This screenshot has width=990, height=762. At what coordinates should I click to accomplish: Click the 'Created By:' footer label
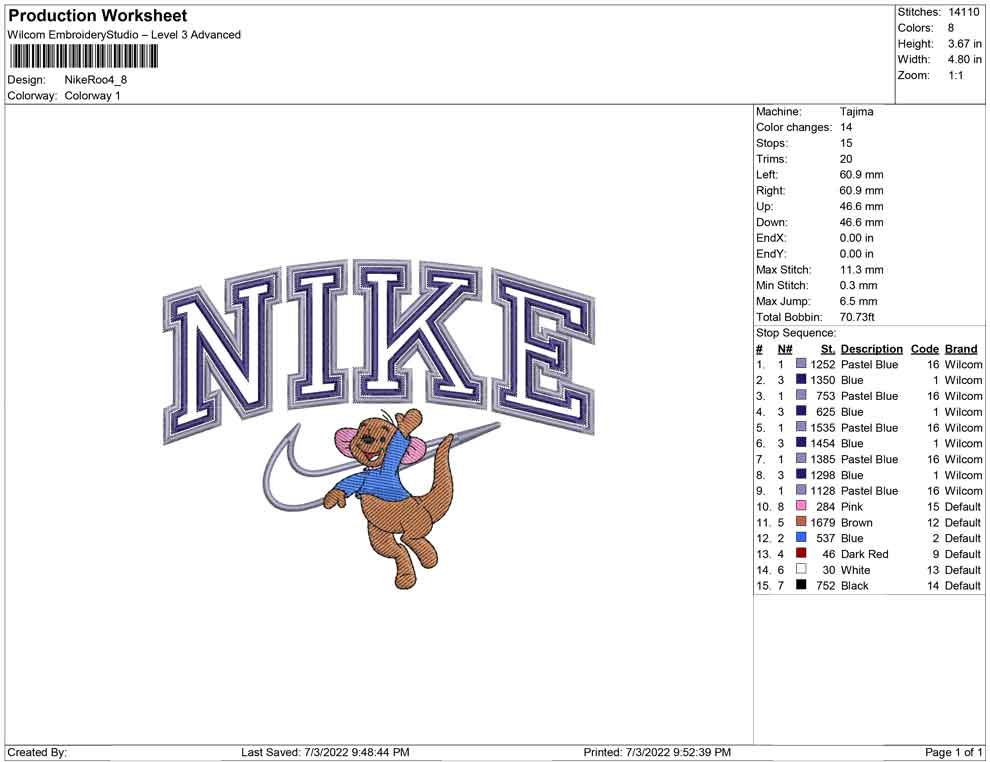pyautogui.click(x=37, y=752)
